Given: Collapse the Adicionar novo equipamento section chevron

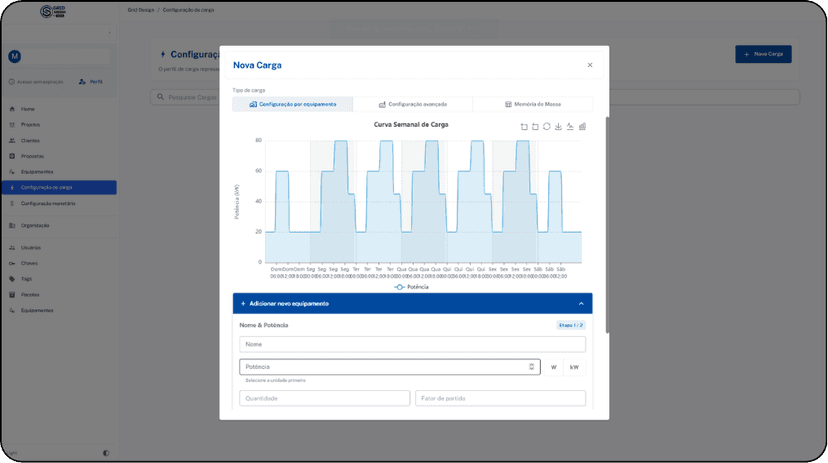Looking at the screenshot, I should [x=581, y=304].
